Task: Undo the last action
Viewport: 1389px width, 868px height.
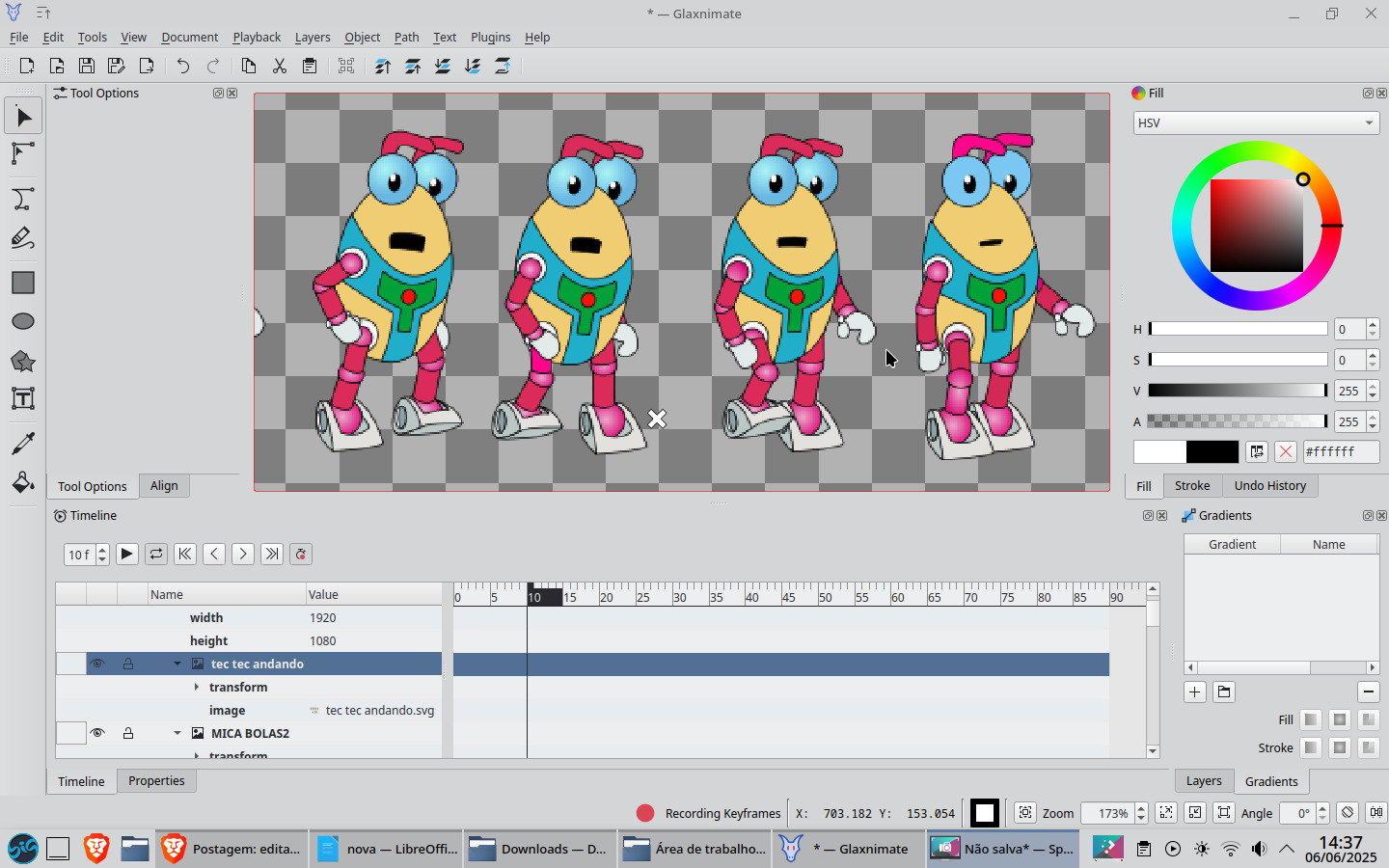Action: [x=183, y=66]
